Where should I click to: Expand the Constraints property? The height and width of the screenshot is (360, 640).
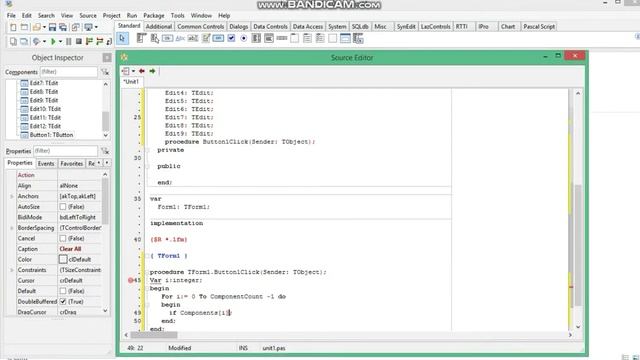(x=11, y=270)
